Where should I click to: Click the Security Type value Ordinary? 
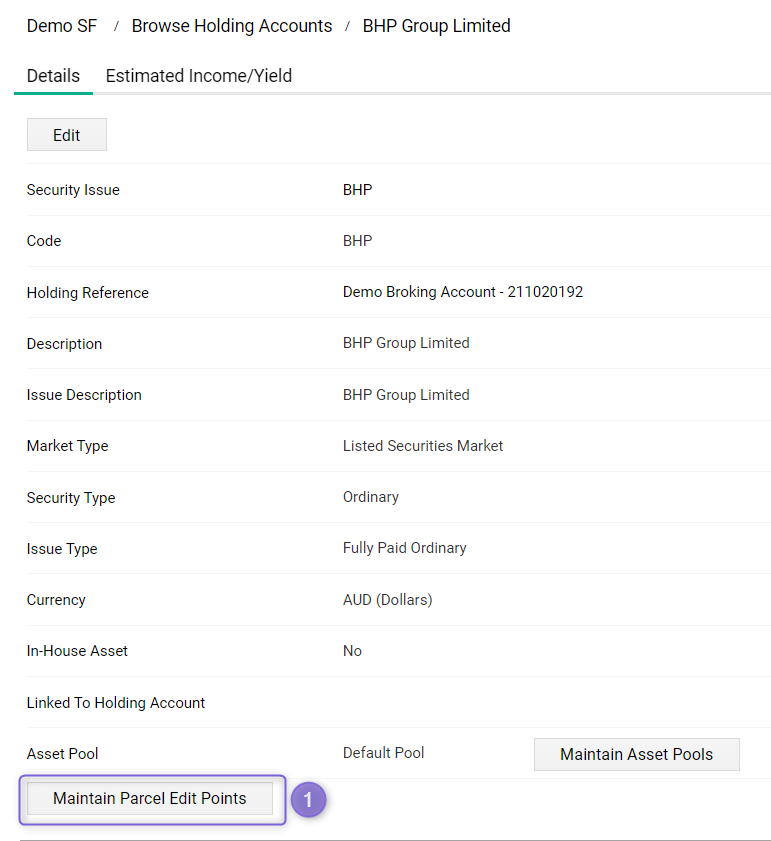pyautogui.click(x=371, y=497)
